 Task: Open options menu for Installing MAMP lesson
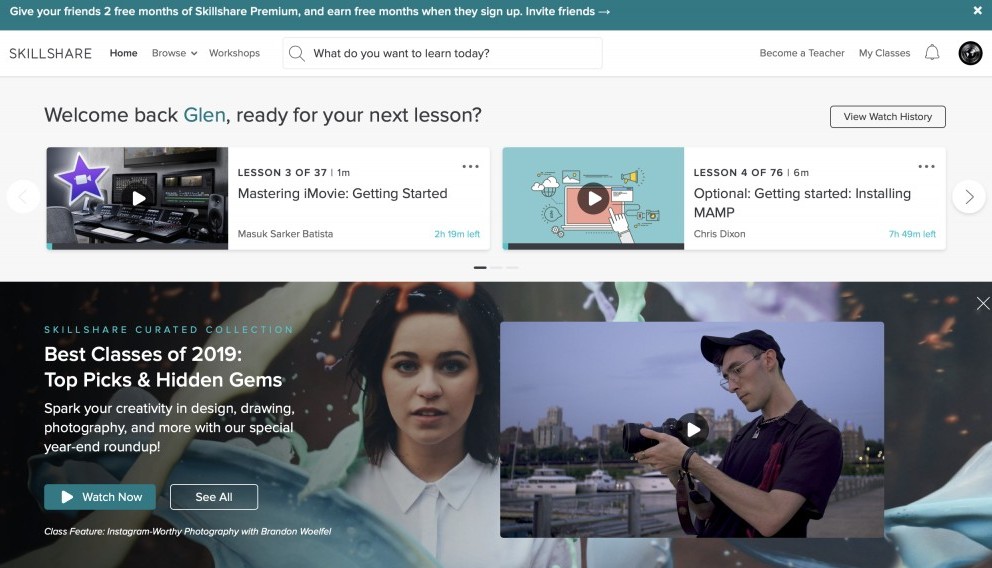(926, 166)
